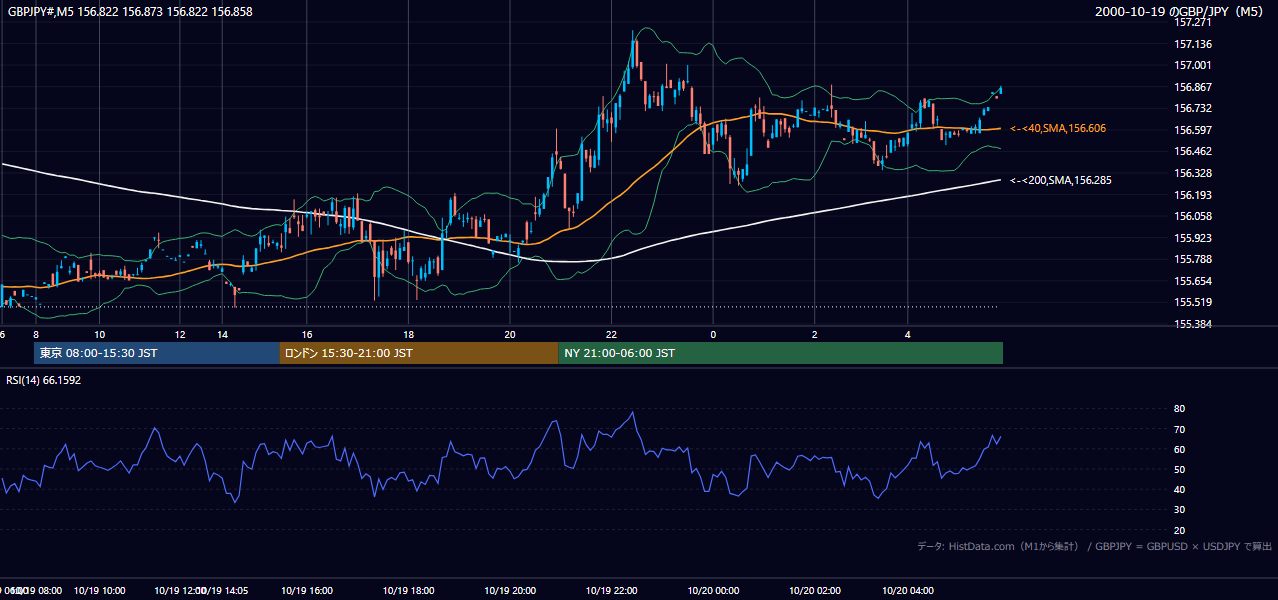
Task: Click the 200 SMA label showing 156.285
Action: point(1060,181)
